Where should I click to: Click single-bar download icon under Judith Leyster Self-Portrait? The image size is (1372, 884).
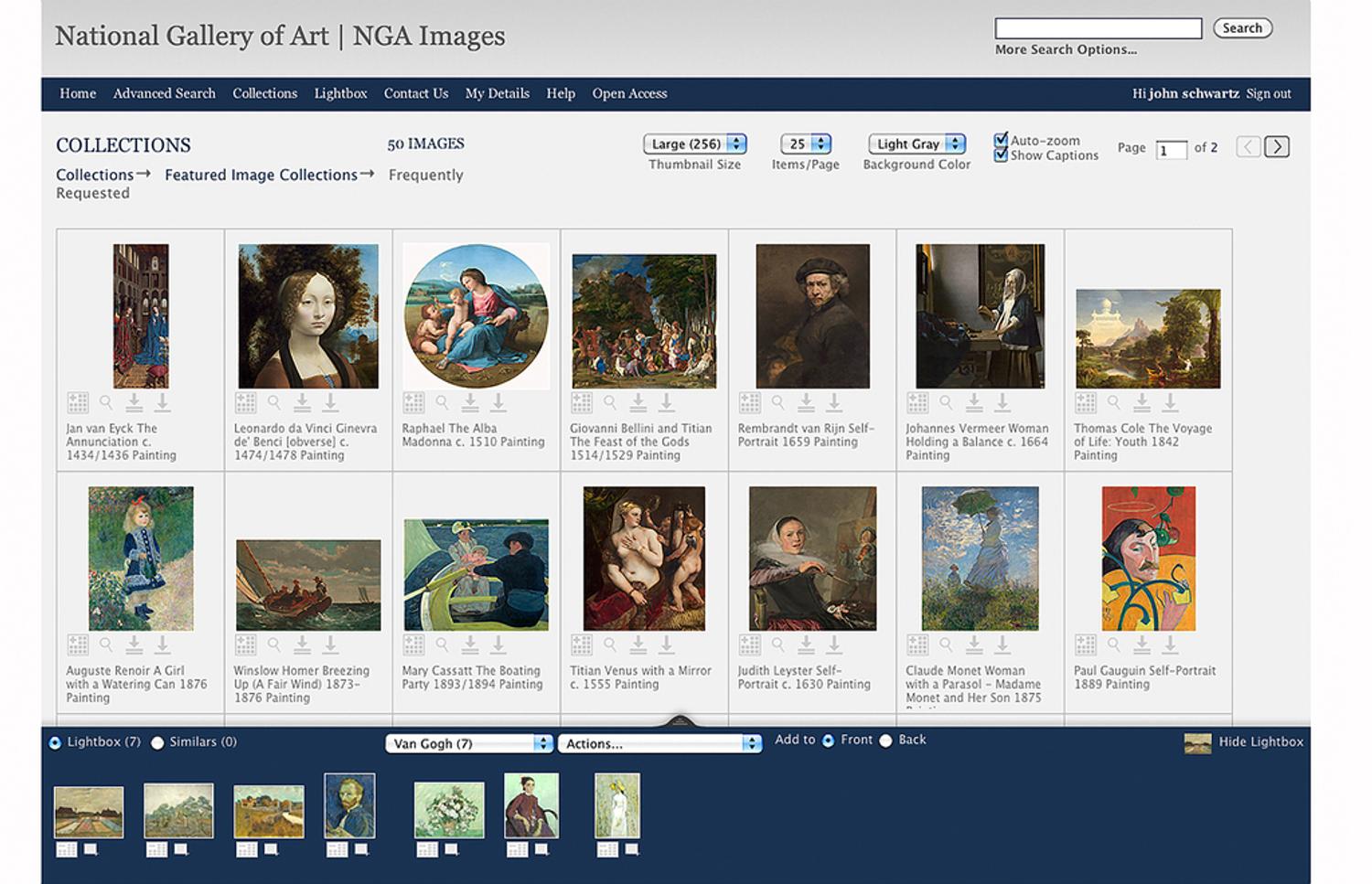pyautogui.click(x=834, y=645)
